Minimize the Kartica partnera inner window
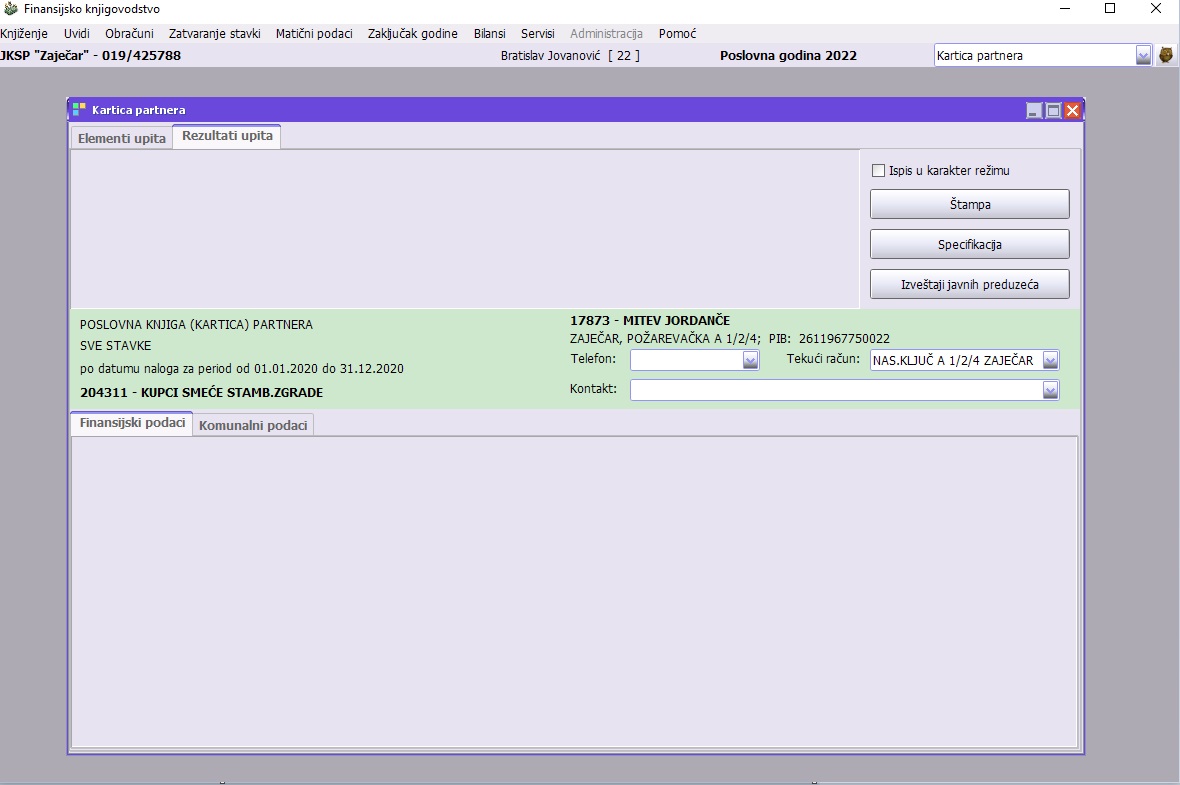1180x785 pixels. 1035,111
